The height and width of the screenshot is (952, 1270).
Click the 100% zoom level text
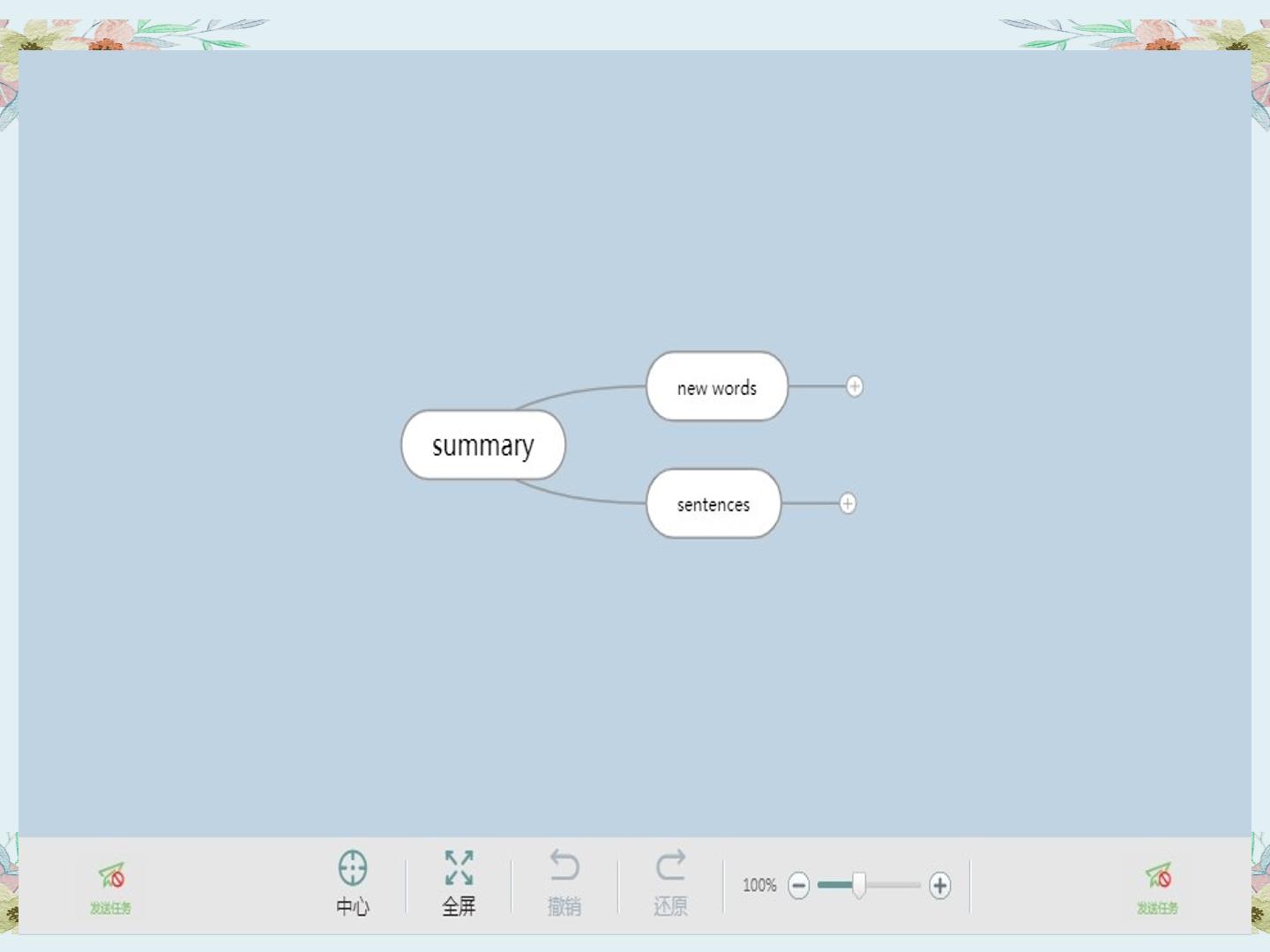point(759,885)
